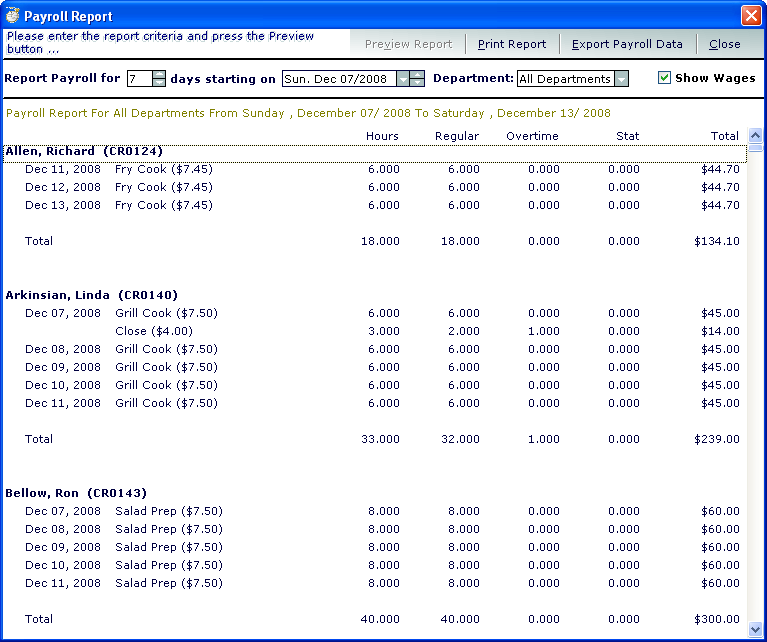The width and height of the screenshot is (767, 642).
Task: Click the start date spinner down arrow
Action: (x=418, y=83)
